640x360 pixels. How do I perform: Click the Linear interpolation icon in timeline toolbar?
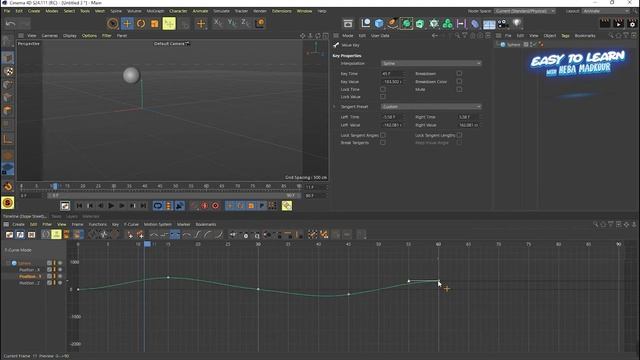click(153, 235)
